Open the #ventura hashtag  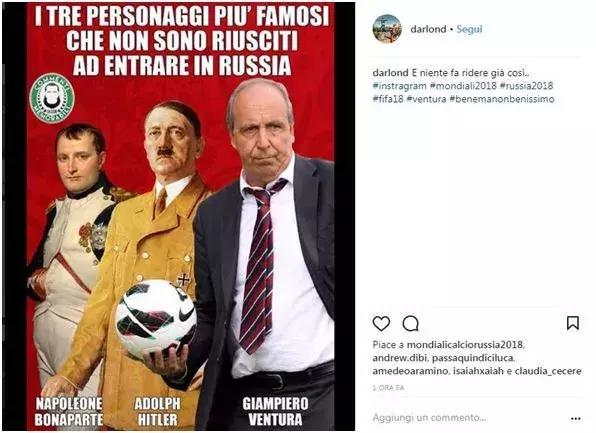coord(426,99)
